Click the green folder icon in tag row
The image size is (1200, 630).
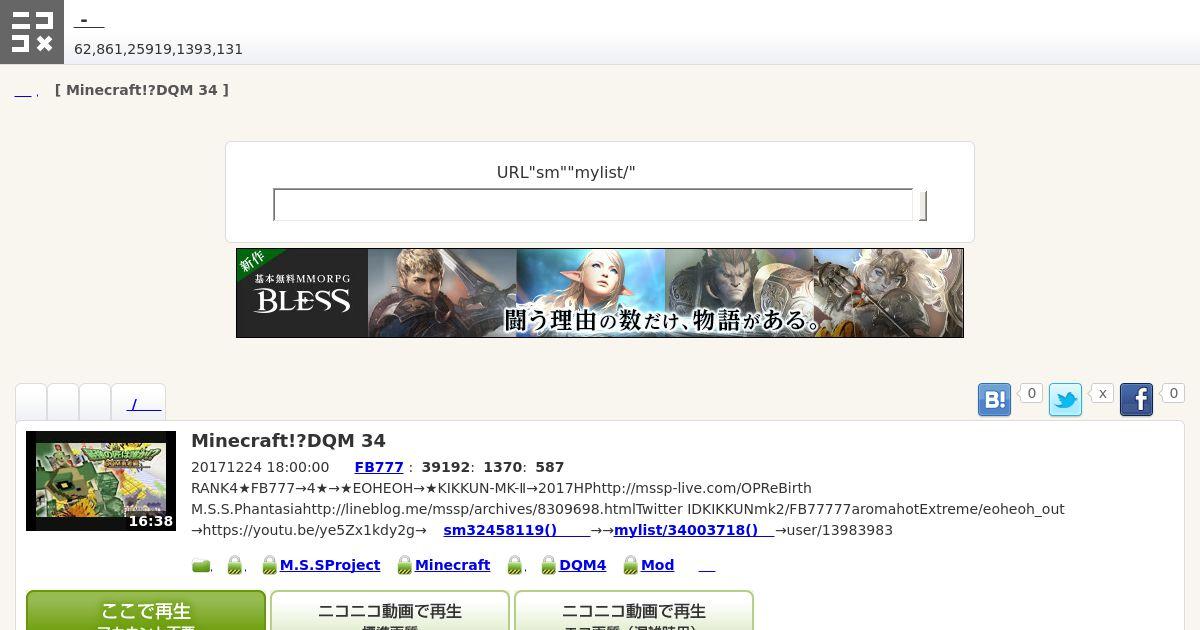201,566
